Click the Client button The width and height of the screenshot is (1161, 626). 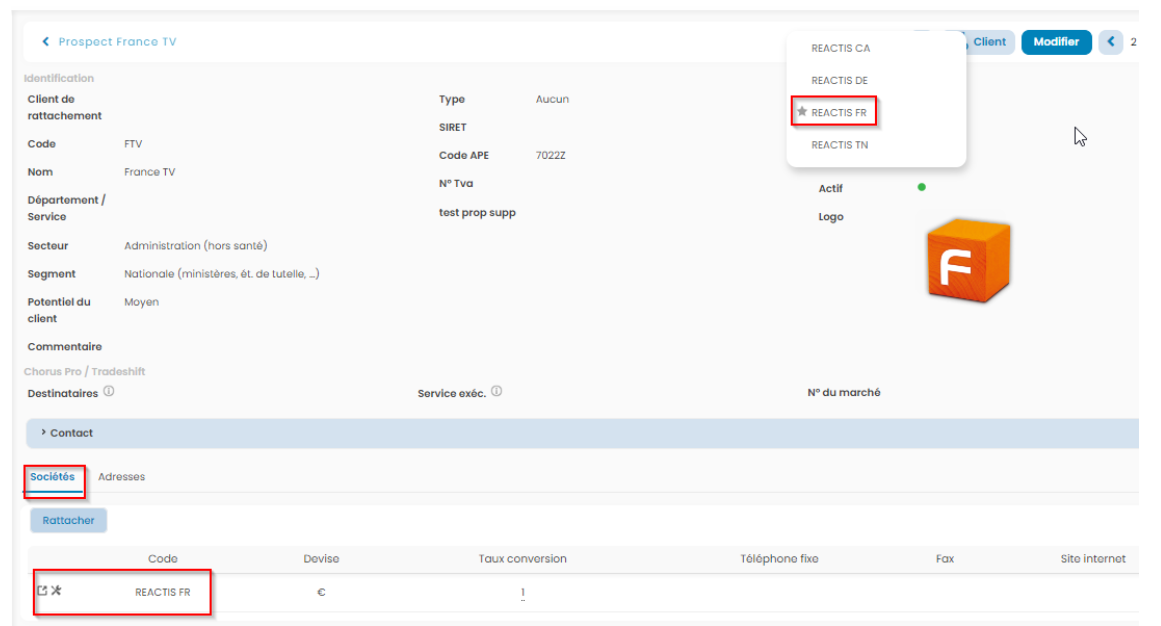tap(987, 42)
